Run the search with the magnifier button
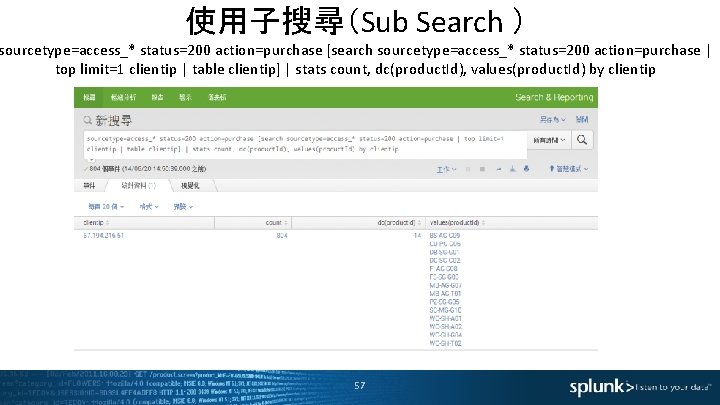 pos(582,140)
